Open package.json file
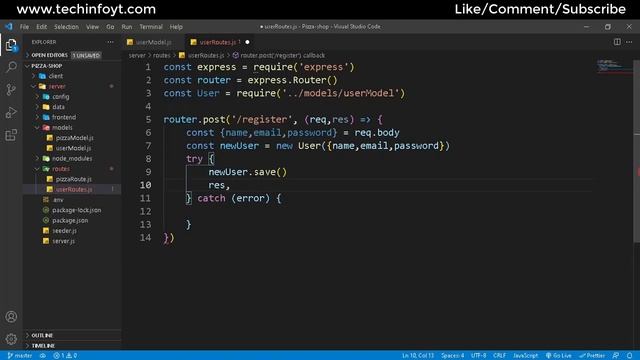640x360 pixels. click(x=72, y=220)
